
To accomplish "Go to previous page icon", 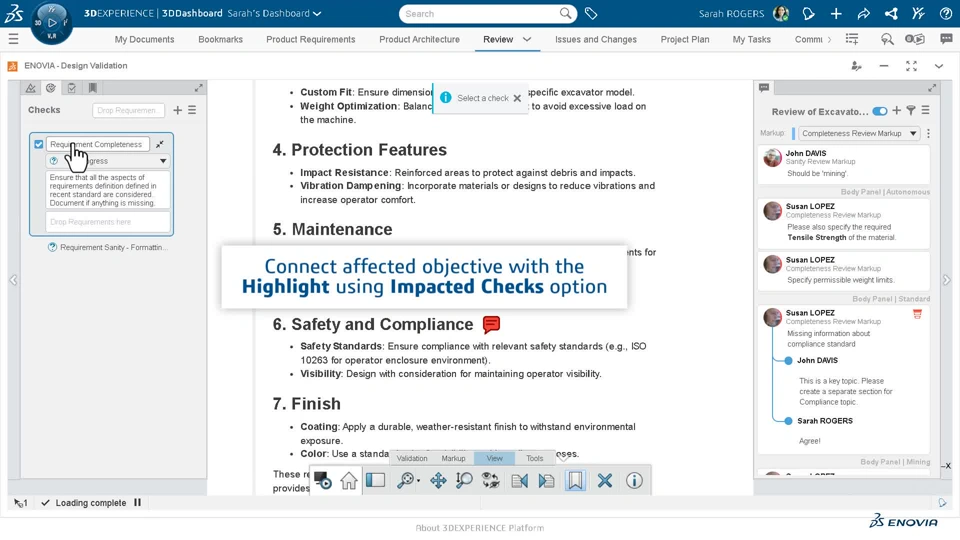I will [520, 481].
